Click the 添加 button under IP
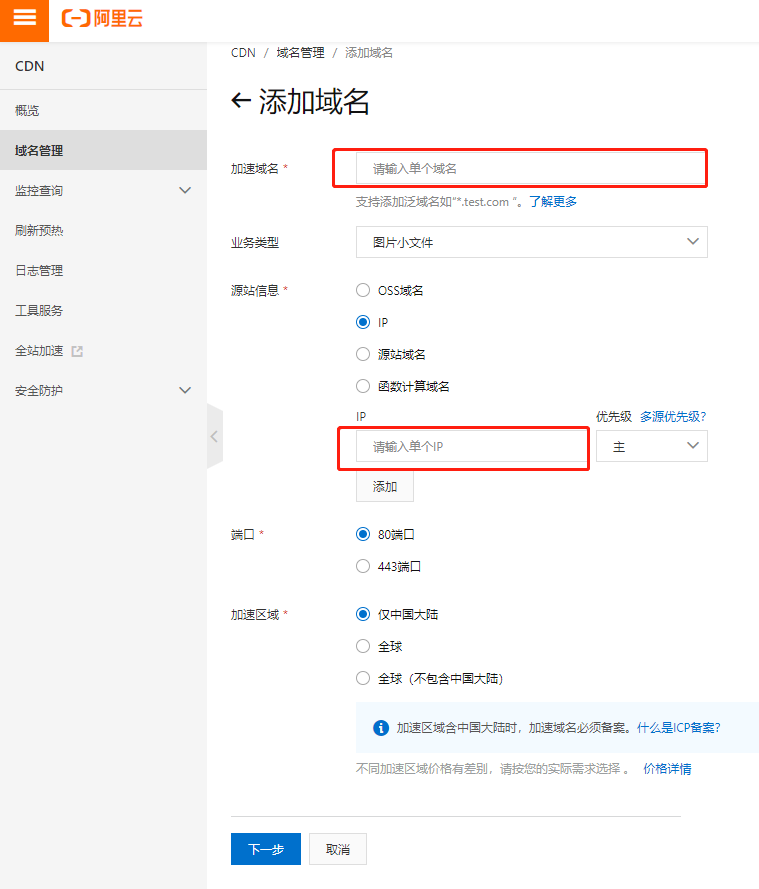Viewport: 759px width, 889px height. coord(385,486)
